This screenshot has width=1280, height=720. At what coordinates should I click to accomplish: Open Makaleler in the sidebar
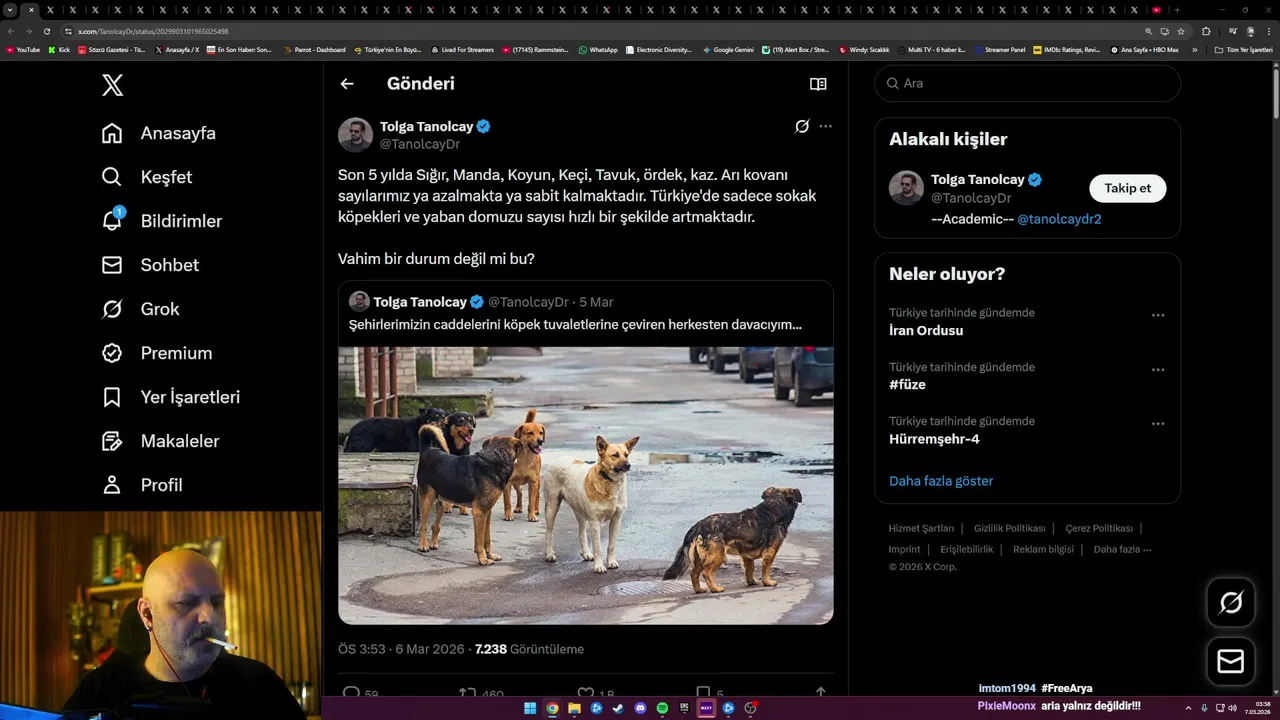click(x=160, y=441)
